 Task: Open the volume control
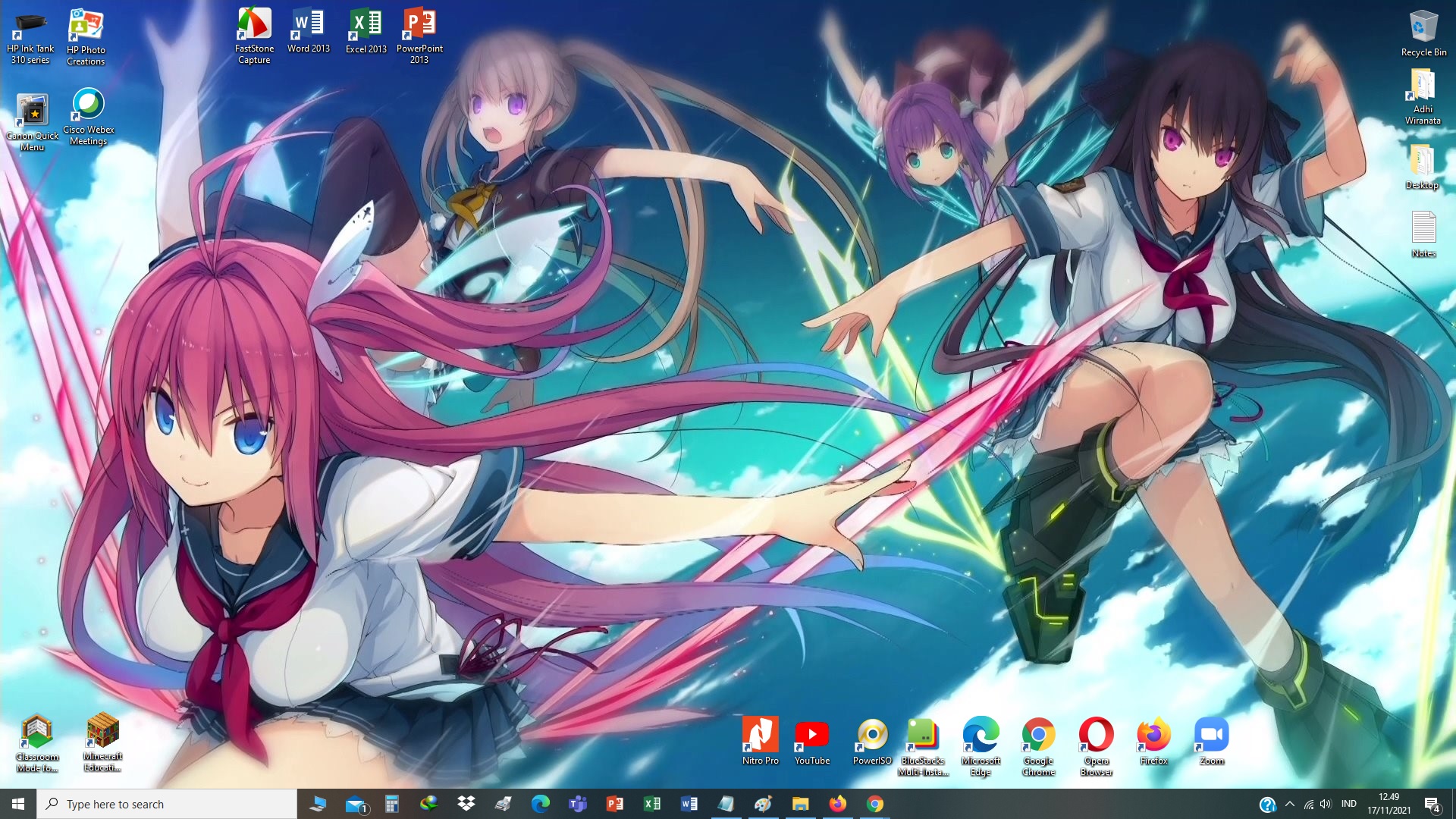[1326, 804]
